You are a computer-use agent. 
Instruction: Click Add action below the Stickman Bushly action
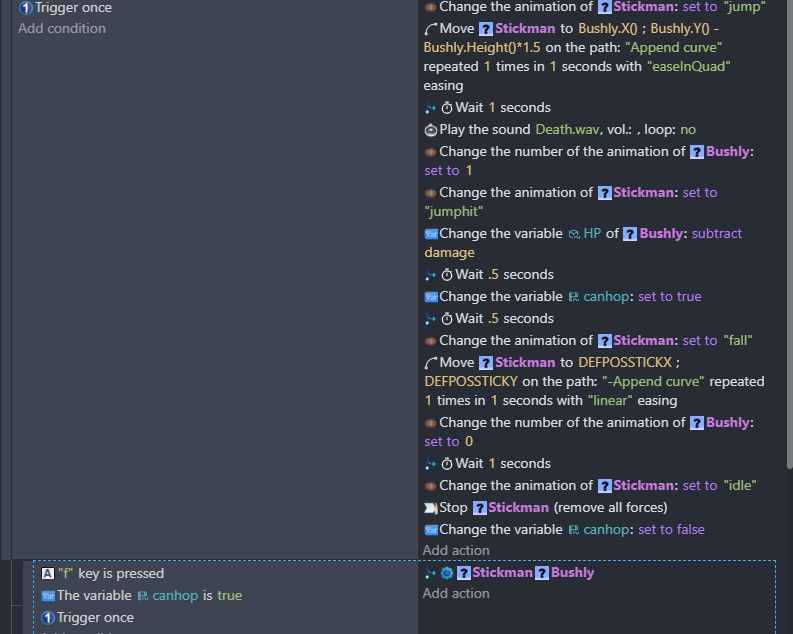pos(456,593)
